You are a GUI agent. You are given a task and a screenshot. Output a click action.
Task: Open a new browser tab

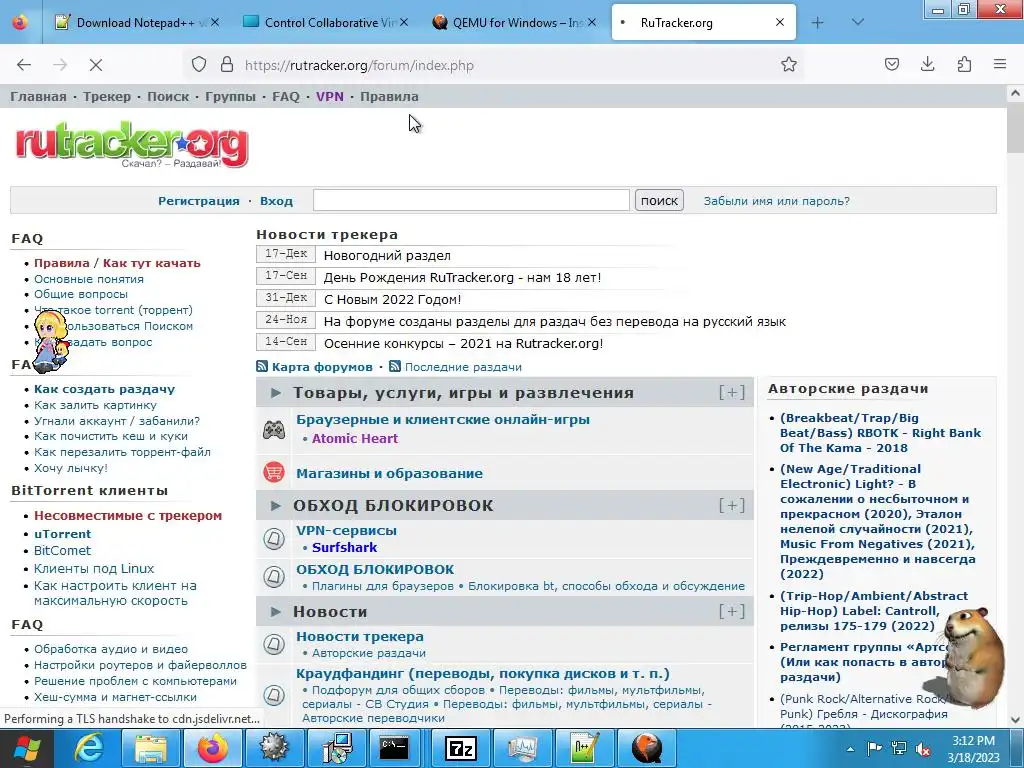tap(818, 23)
